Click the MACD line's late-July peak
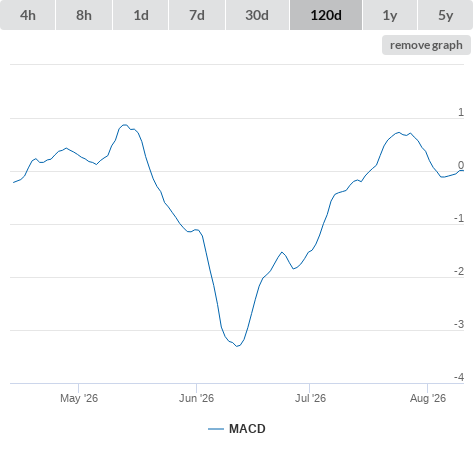Viewport: 474px width, 455px height. coord(398,133)
